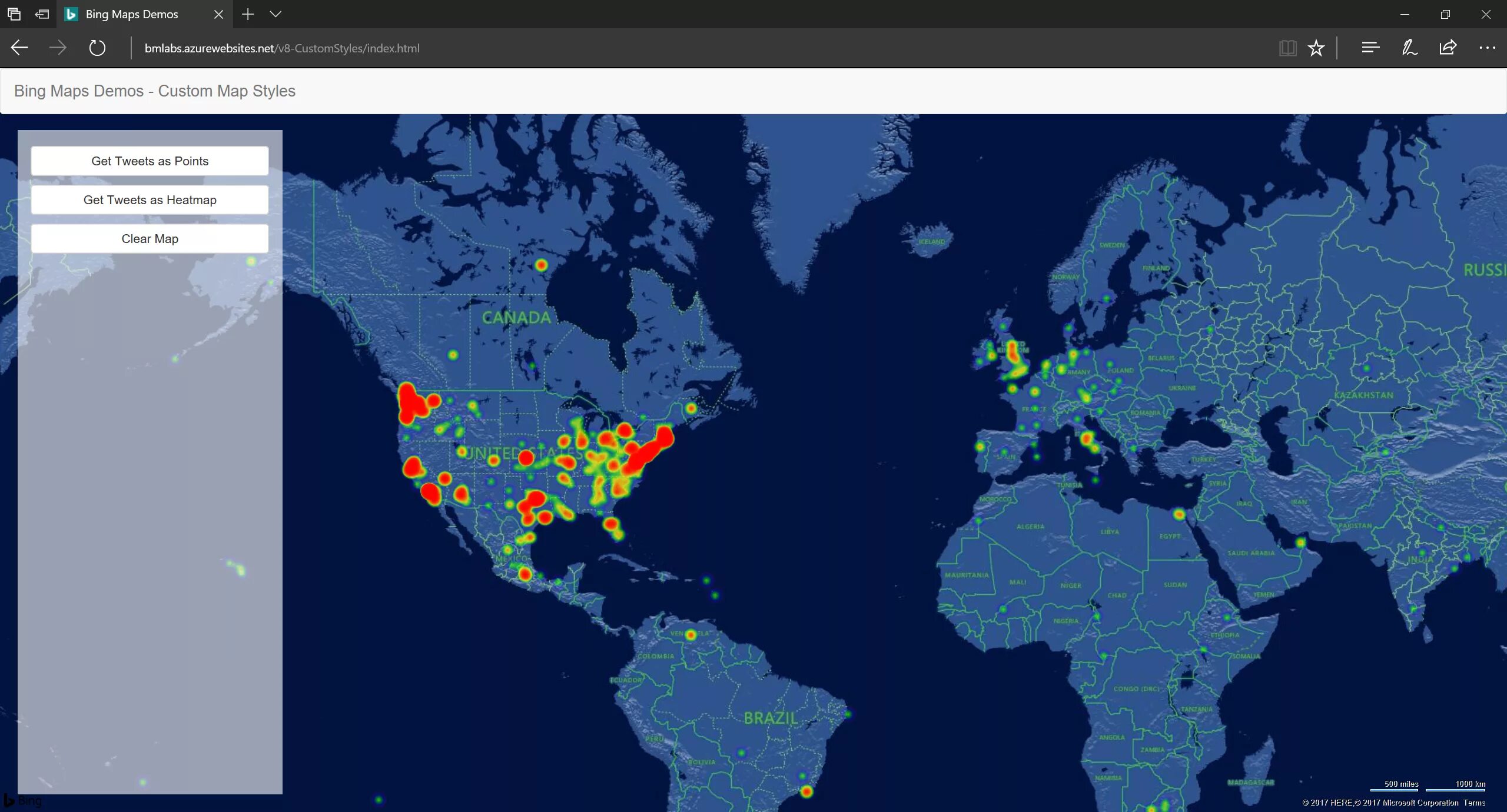Click the Bing Maps Demos page title
Screen dimensions: 1507x812
pyautogui.click(x=155, y=91)
